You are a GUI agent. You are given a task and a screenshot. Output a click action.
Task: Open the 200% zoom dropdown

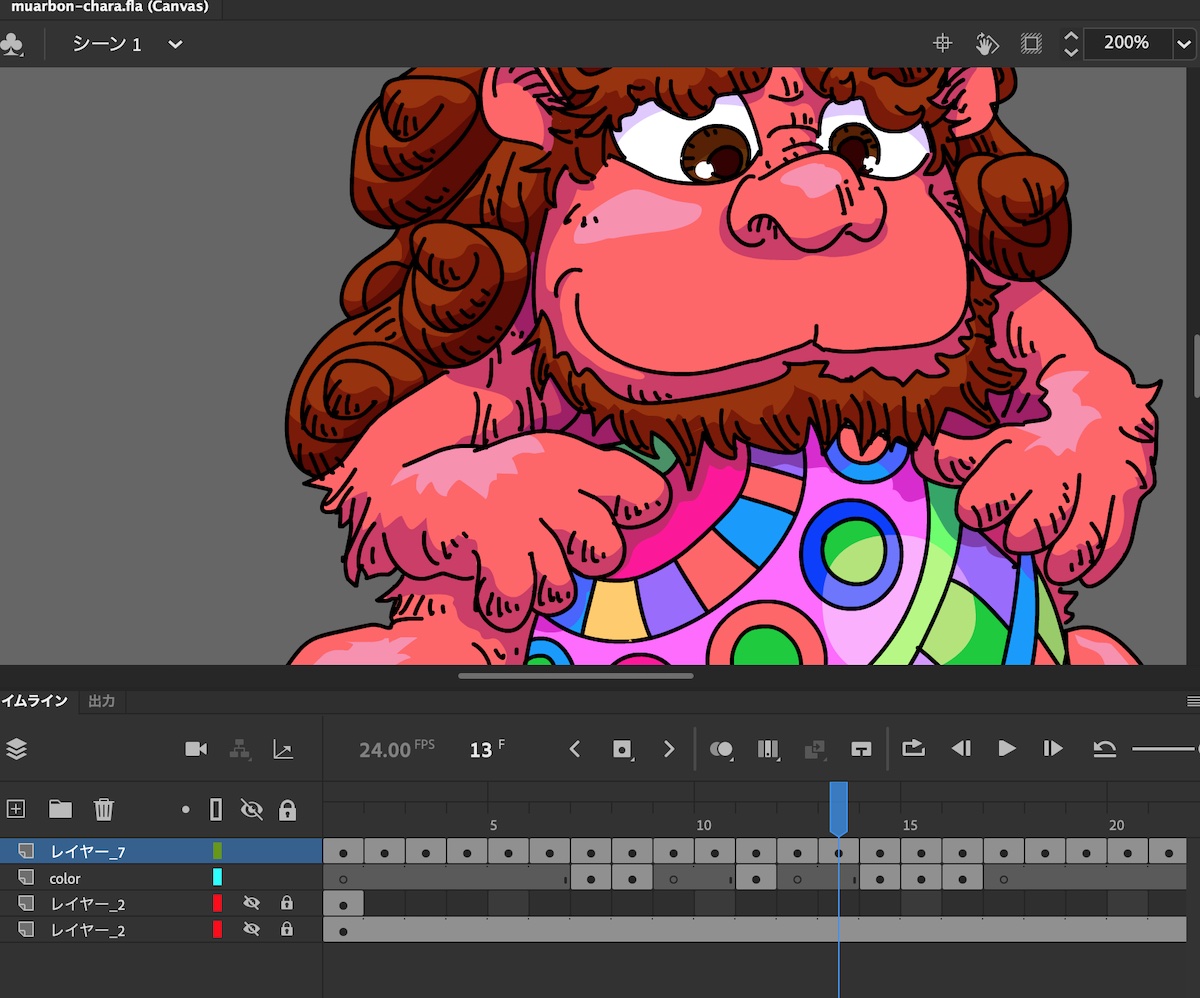tap(1185, 43)
